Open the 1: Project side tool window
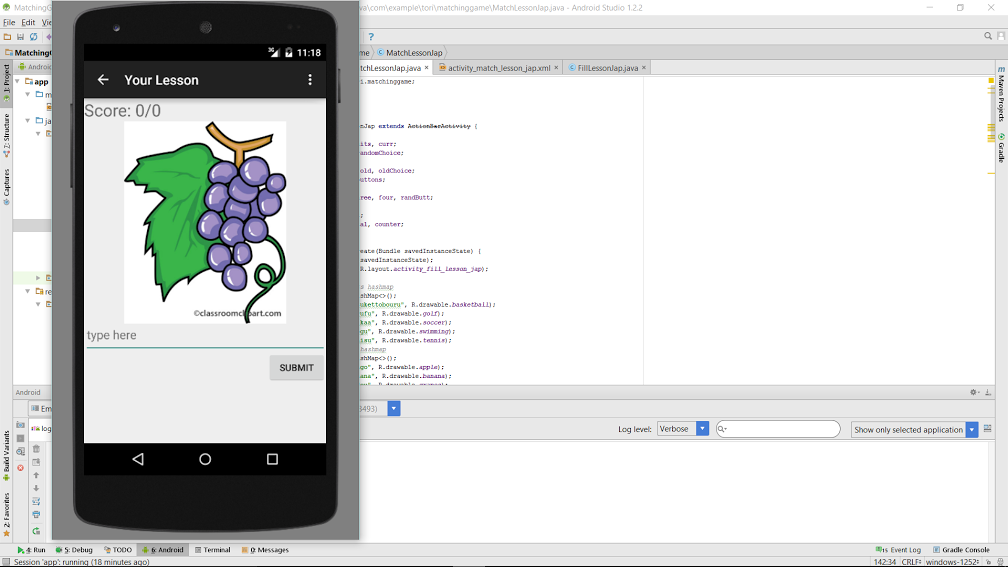The height and width of the screenshot is (567, 1008). [6, 82]
